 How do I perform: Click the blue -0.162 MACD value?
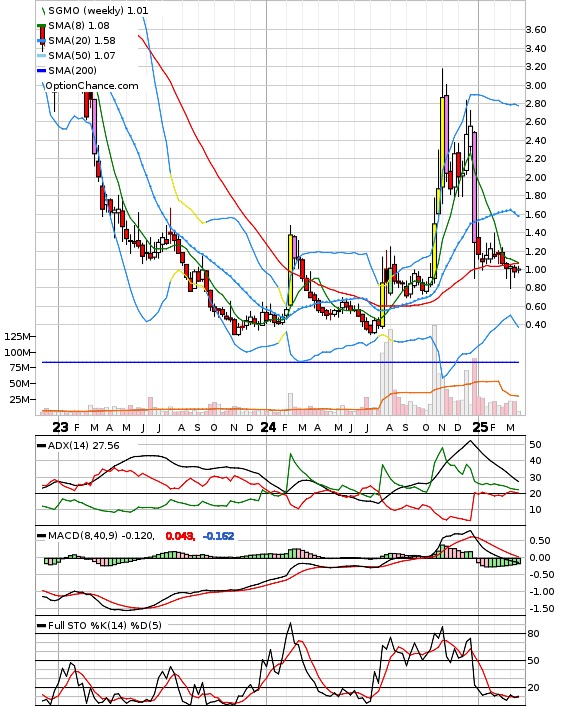[219, 536]
